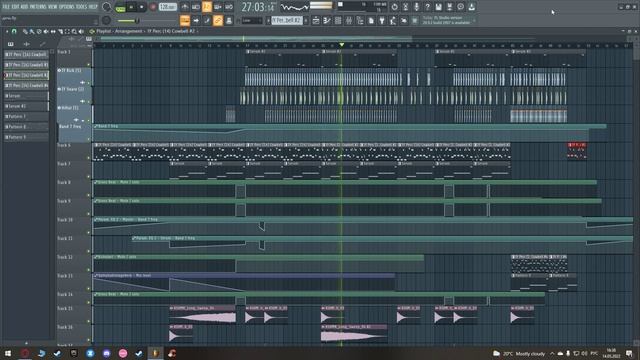
Task: Select the playlist draw (pencil) tool
Action: (x=25, y=31)
